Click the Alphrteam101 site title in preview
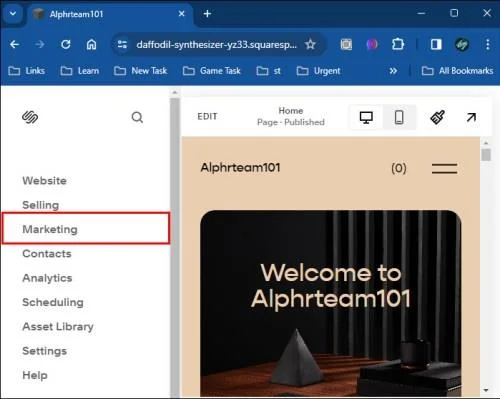 click(240, 167)
